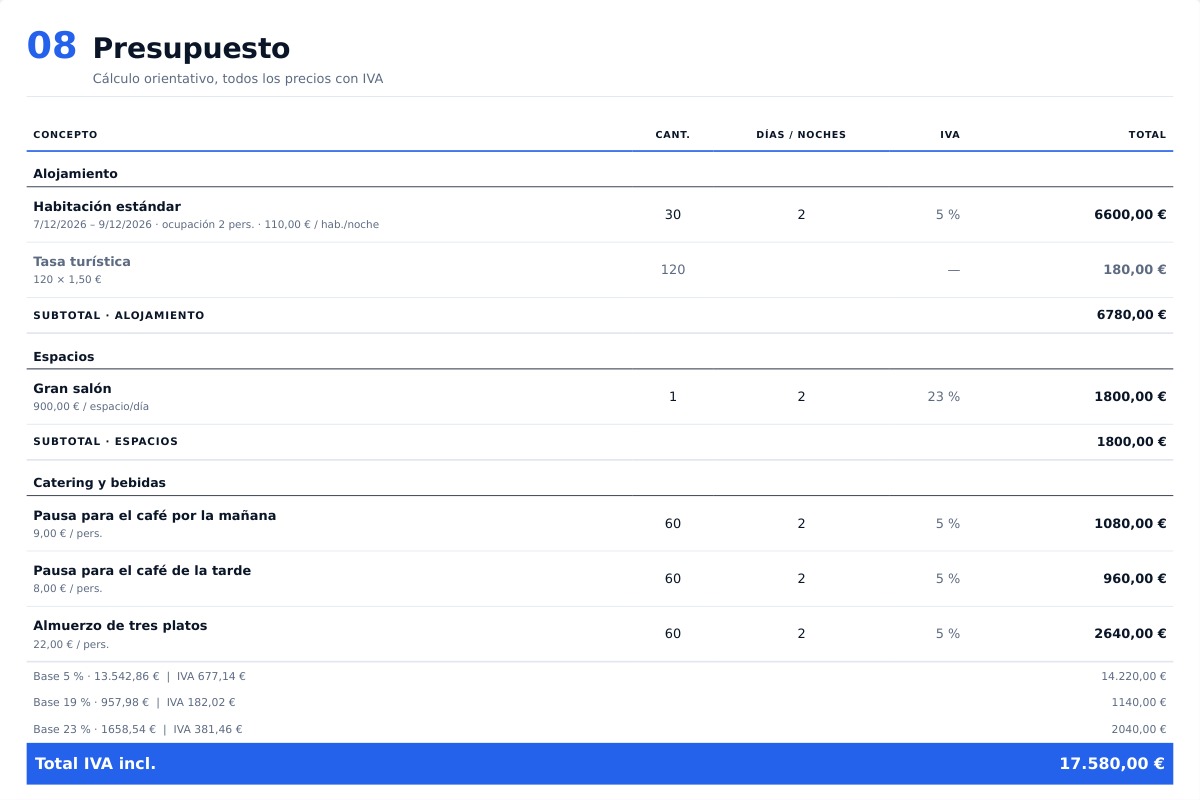The height and width of the screenshot is (800, 1200).
Task: Click the "Catering y bebidas" group title
Action: coord(100,483)
